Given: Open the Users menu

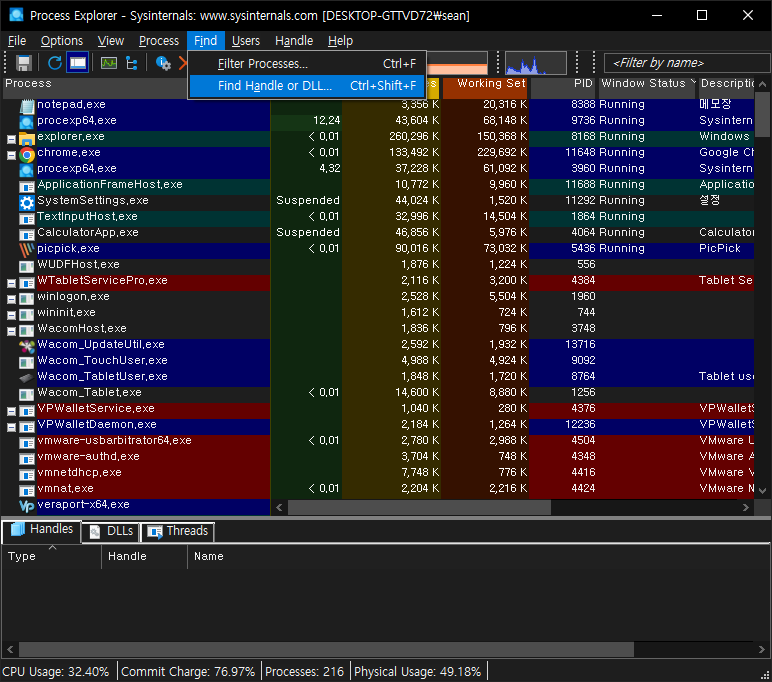Looking at the screenshot, I should tap(246, 40).
